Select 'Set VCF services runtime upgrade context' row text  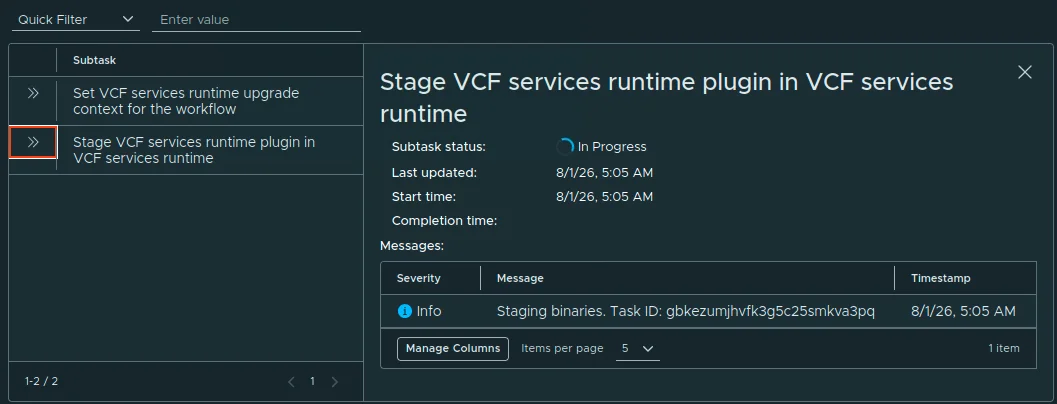click(186, 100)
